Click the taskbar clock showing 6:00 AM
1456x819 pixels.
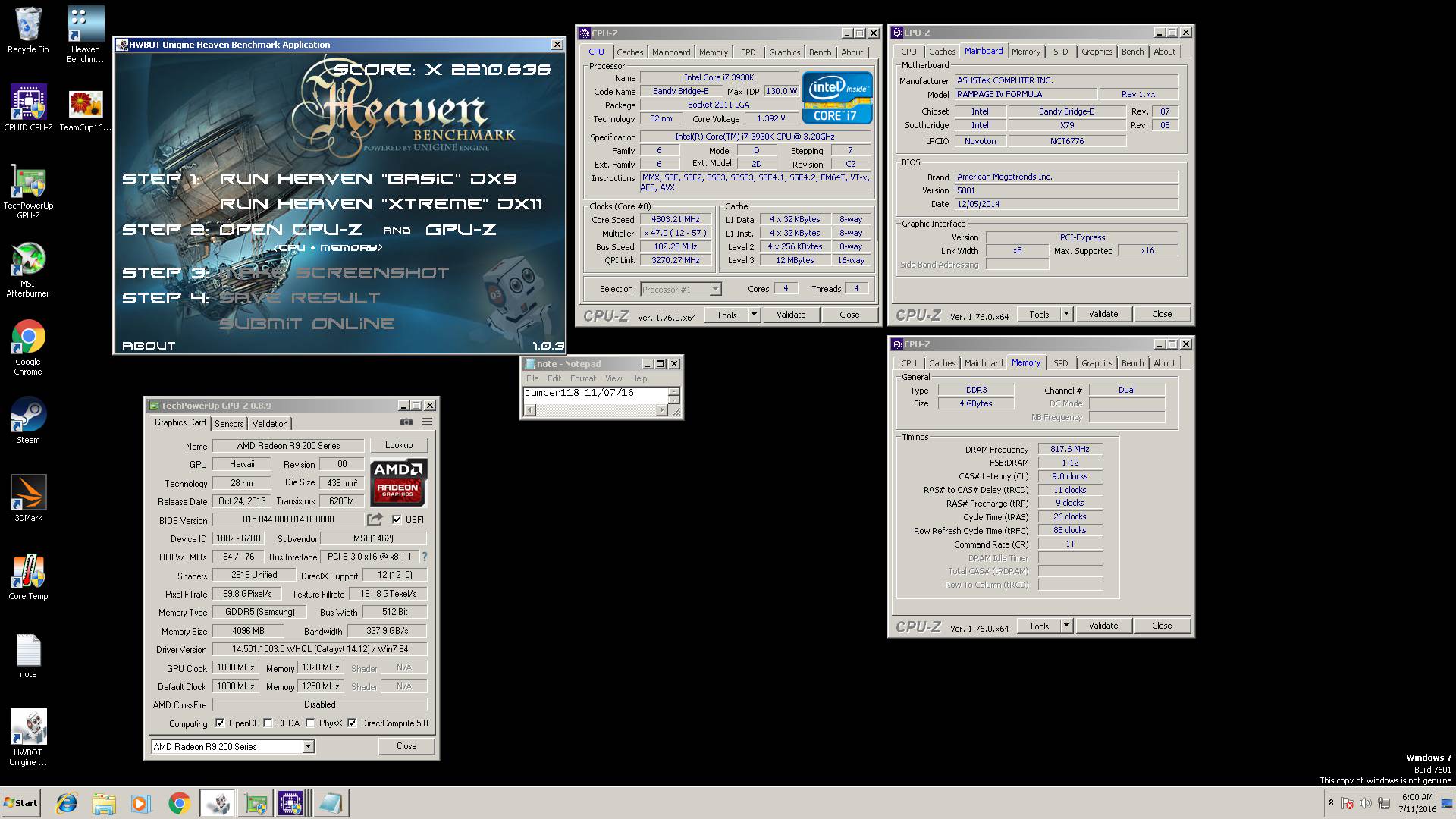tap(1417, 803)
